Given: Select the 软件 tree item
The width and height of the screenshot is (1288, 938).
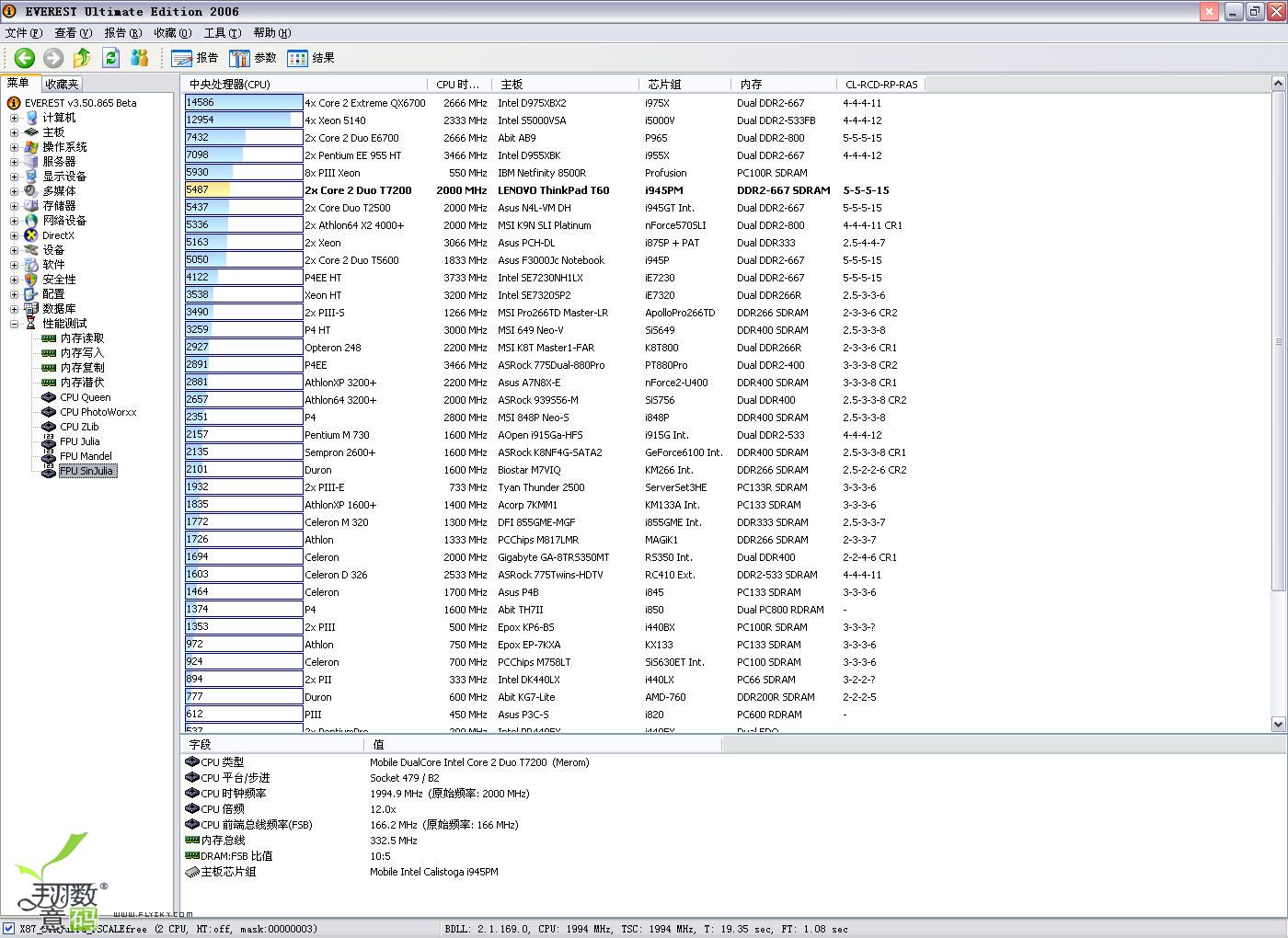Looking at the screenshot, I should coord(53,265).
